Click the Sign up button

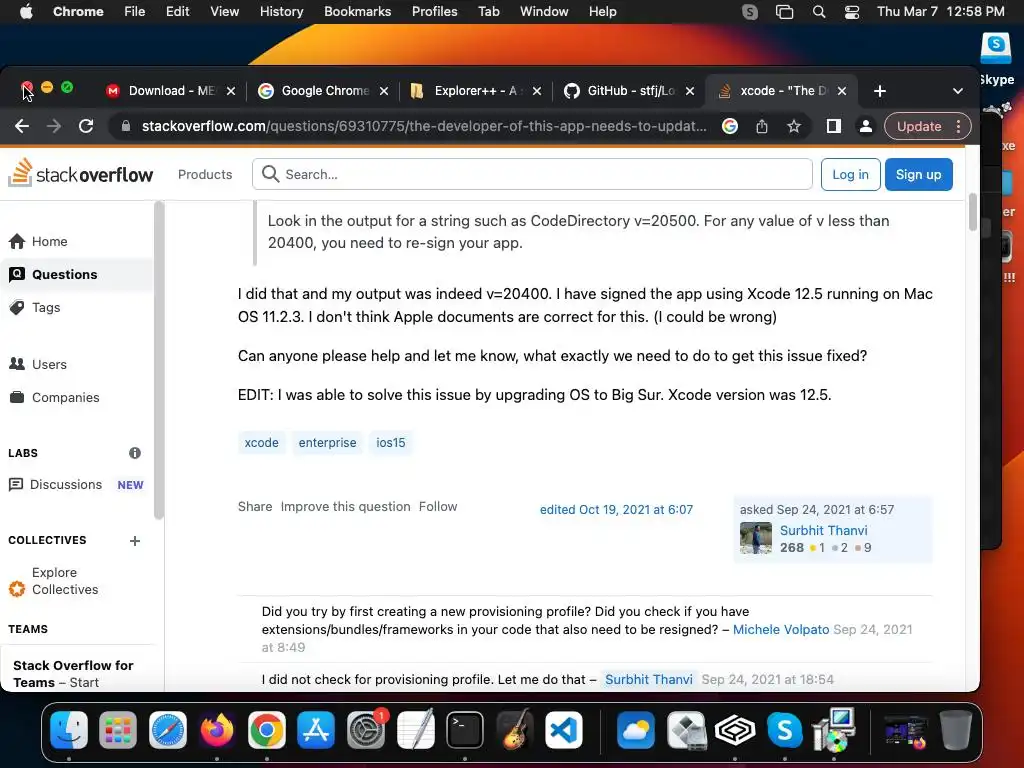click(918, 174)
